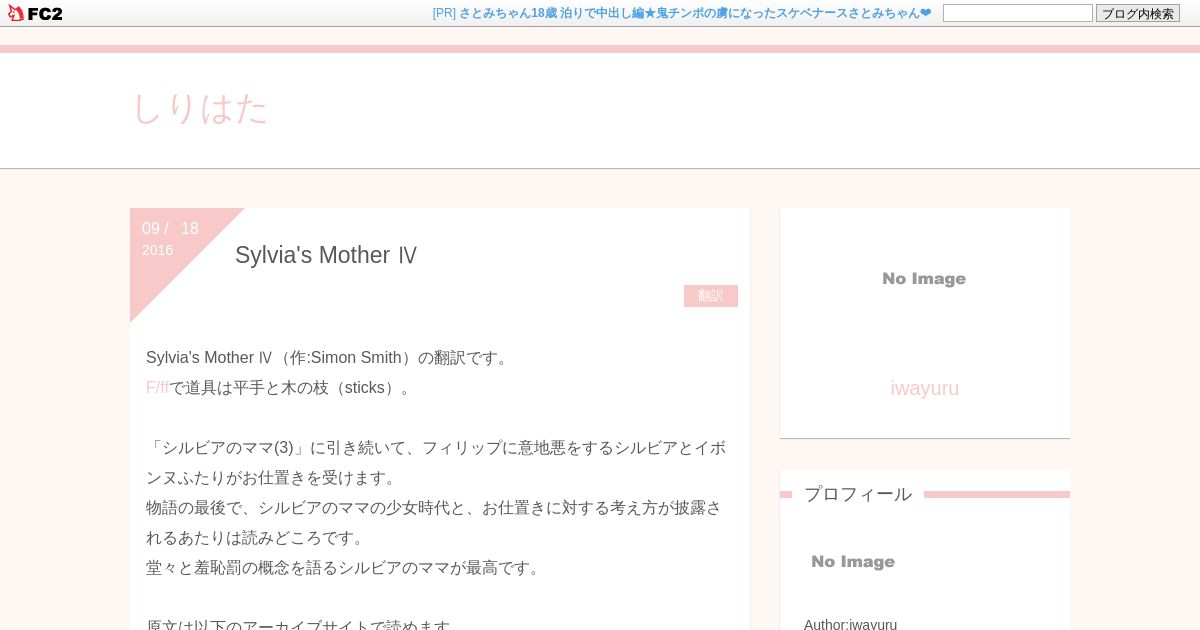Image resolution: width=1200 pixels, height=630 pixels.
Task: Click the profile No Image avatar
Action: pyautogui.click(x=853, y=562)
